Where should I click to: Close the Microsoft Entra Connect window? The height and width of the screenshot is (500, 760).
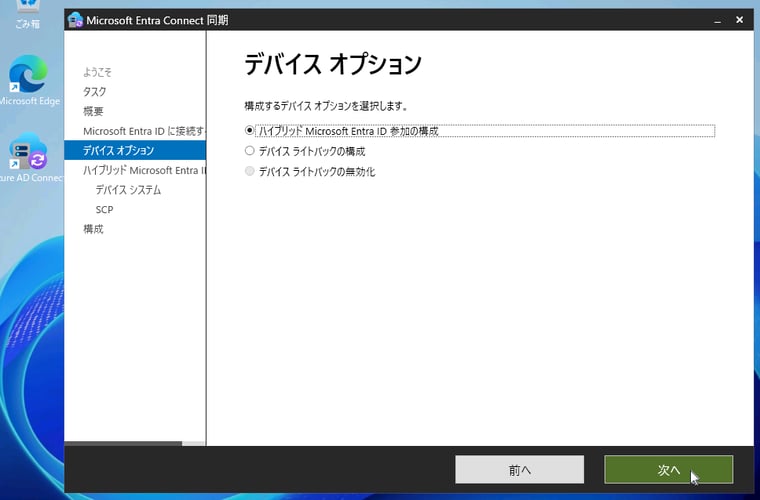tap(740, 20)
